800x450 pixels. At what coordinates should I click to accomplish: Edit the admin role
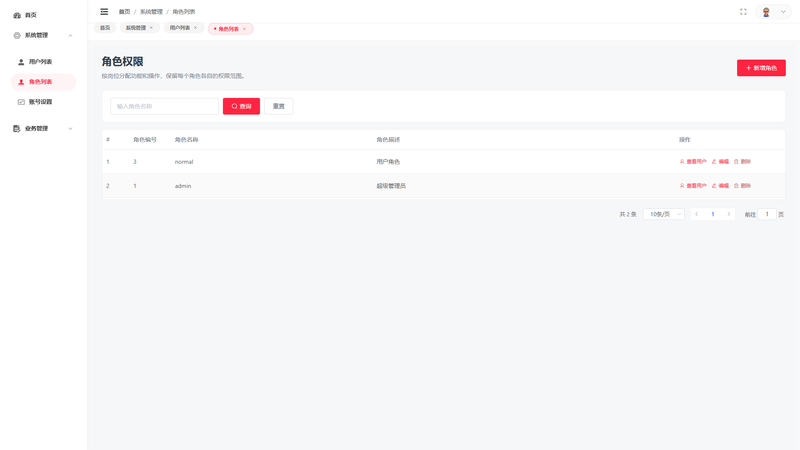click(x=720, y=186)
